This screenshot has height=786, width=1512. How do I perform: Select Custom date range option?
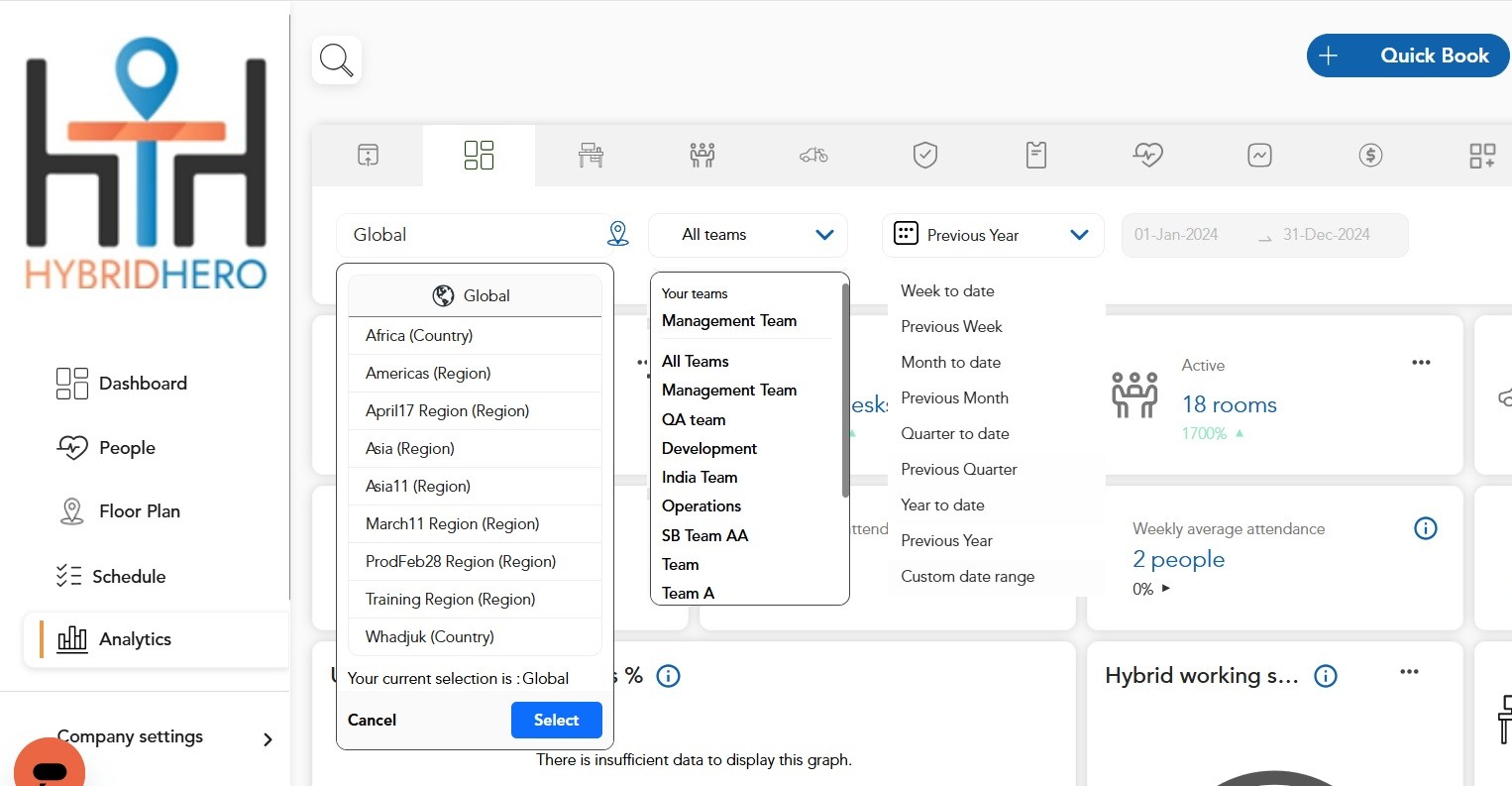tap(967, 576)
